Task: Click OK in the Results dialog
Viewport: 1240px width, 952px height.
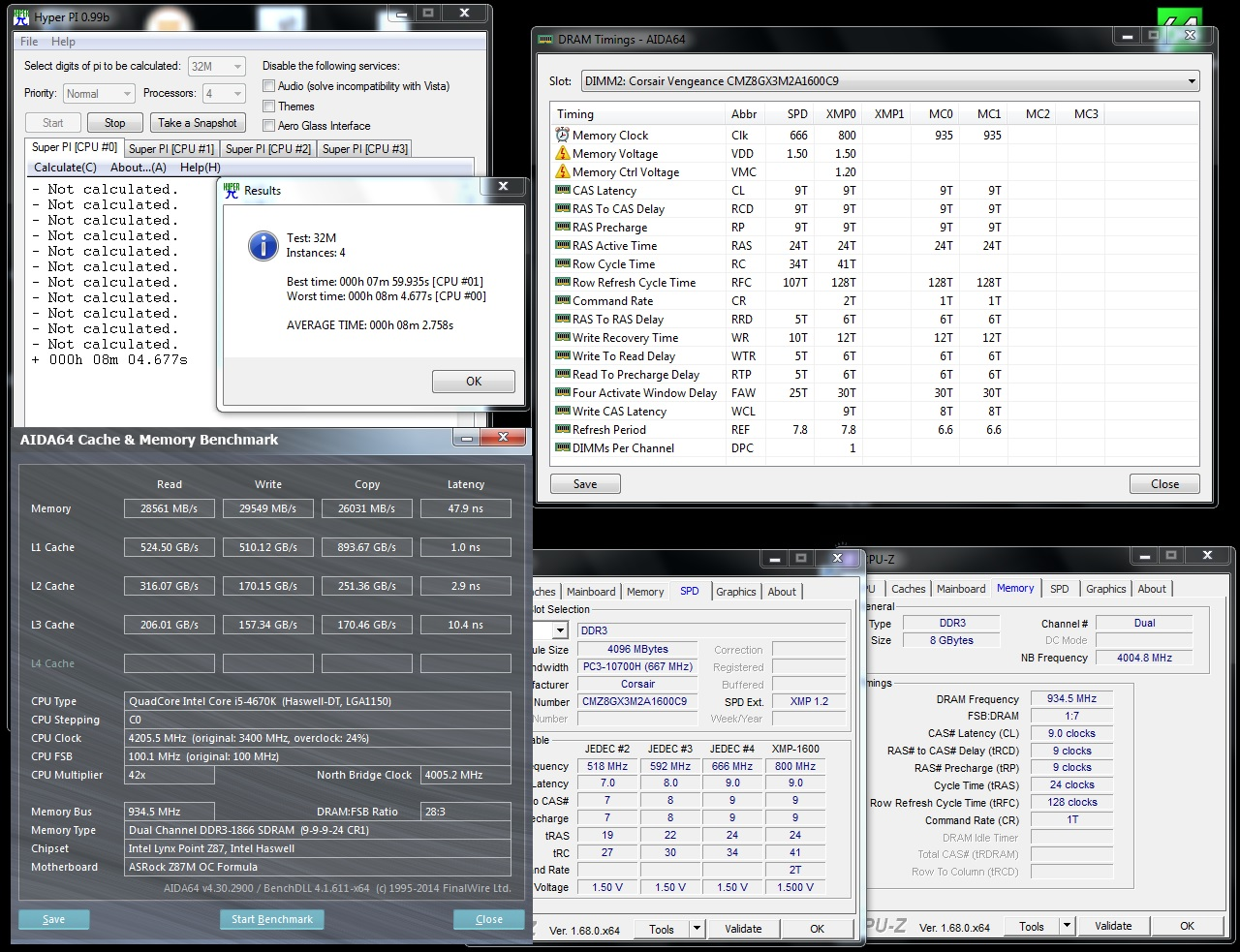Action: tap(474, 382)
